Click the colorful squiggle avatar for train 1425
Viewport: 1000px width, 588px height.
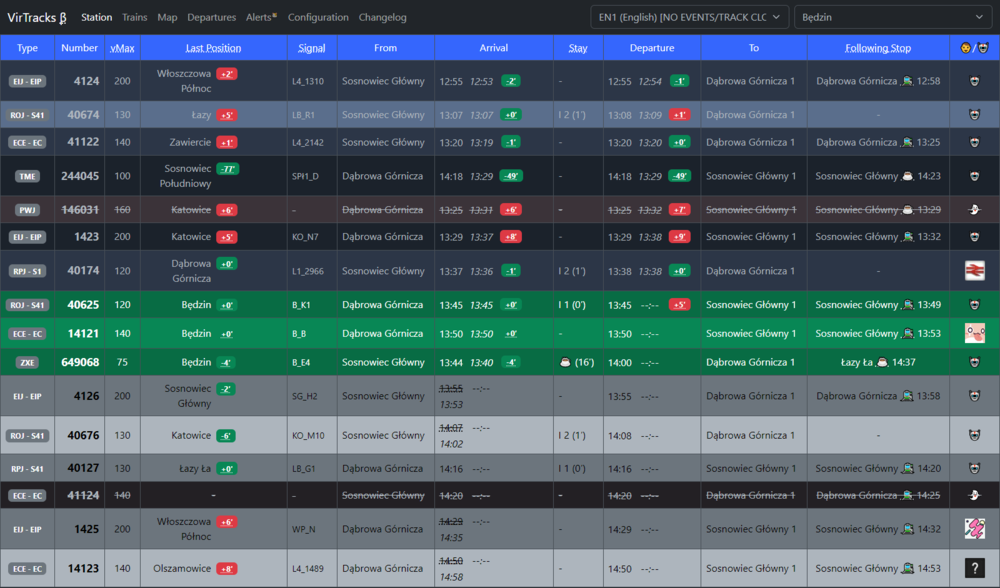pos(974,529)
